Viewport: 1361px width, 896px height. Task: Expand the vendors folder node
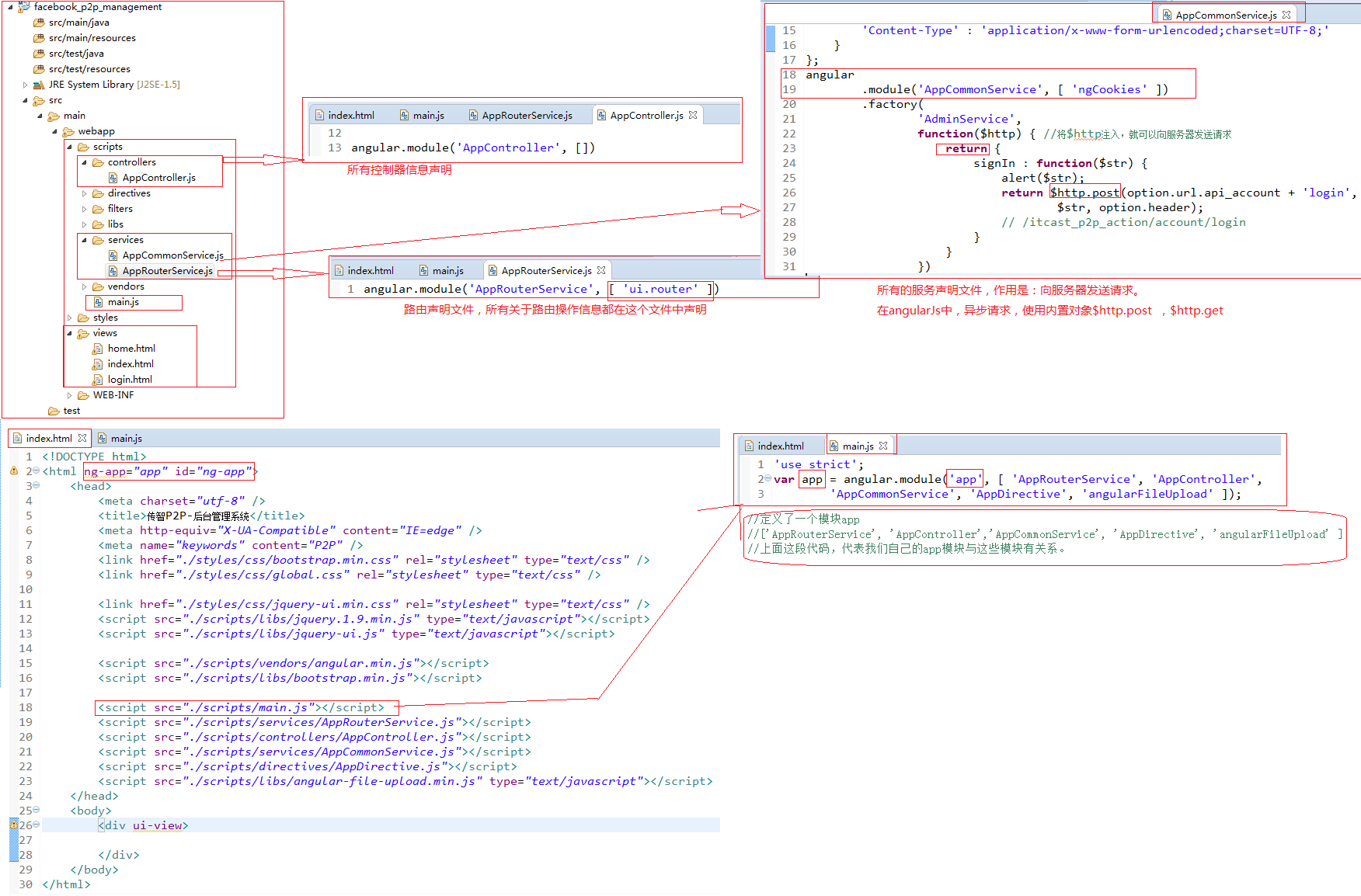point(84,287)
